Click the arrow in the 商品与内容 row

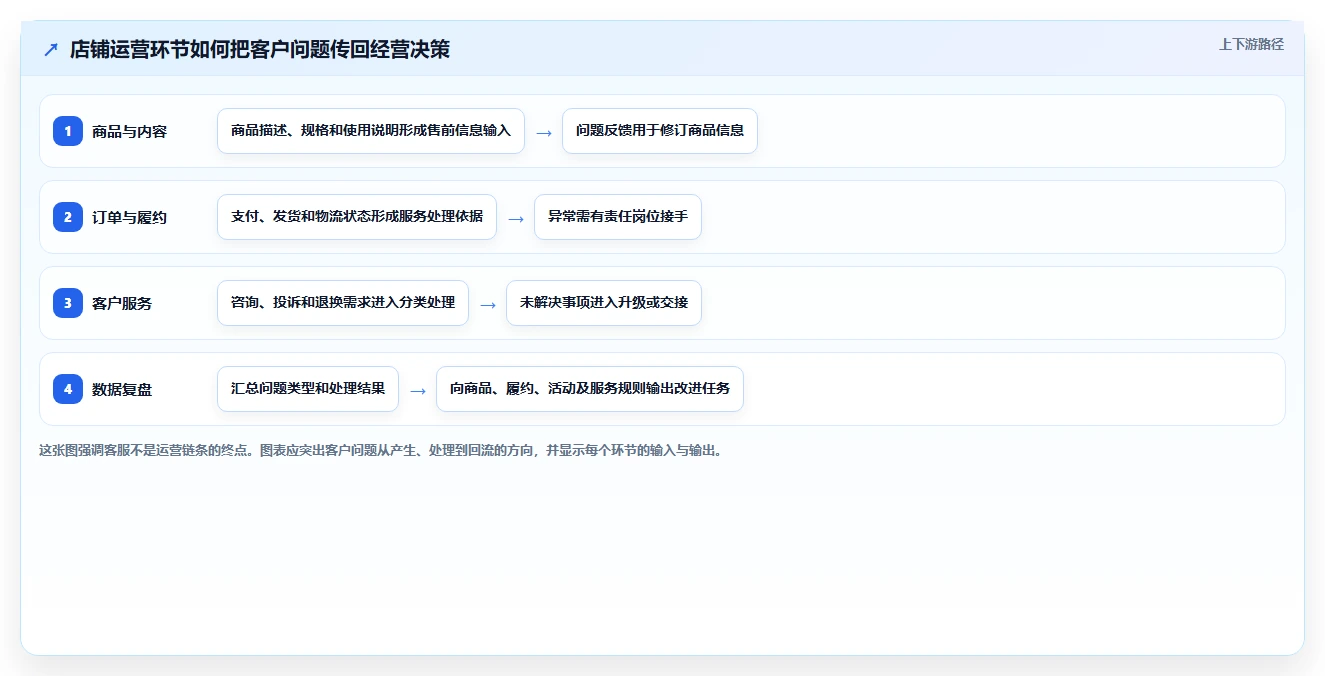click(544, 132)
